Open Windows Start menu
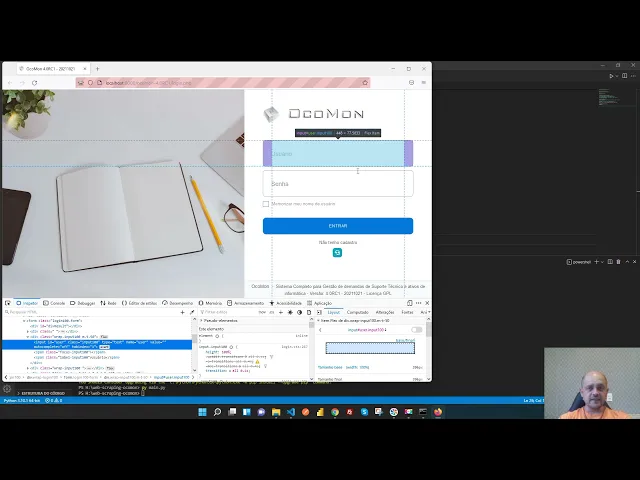 coord(202,412)
